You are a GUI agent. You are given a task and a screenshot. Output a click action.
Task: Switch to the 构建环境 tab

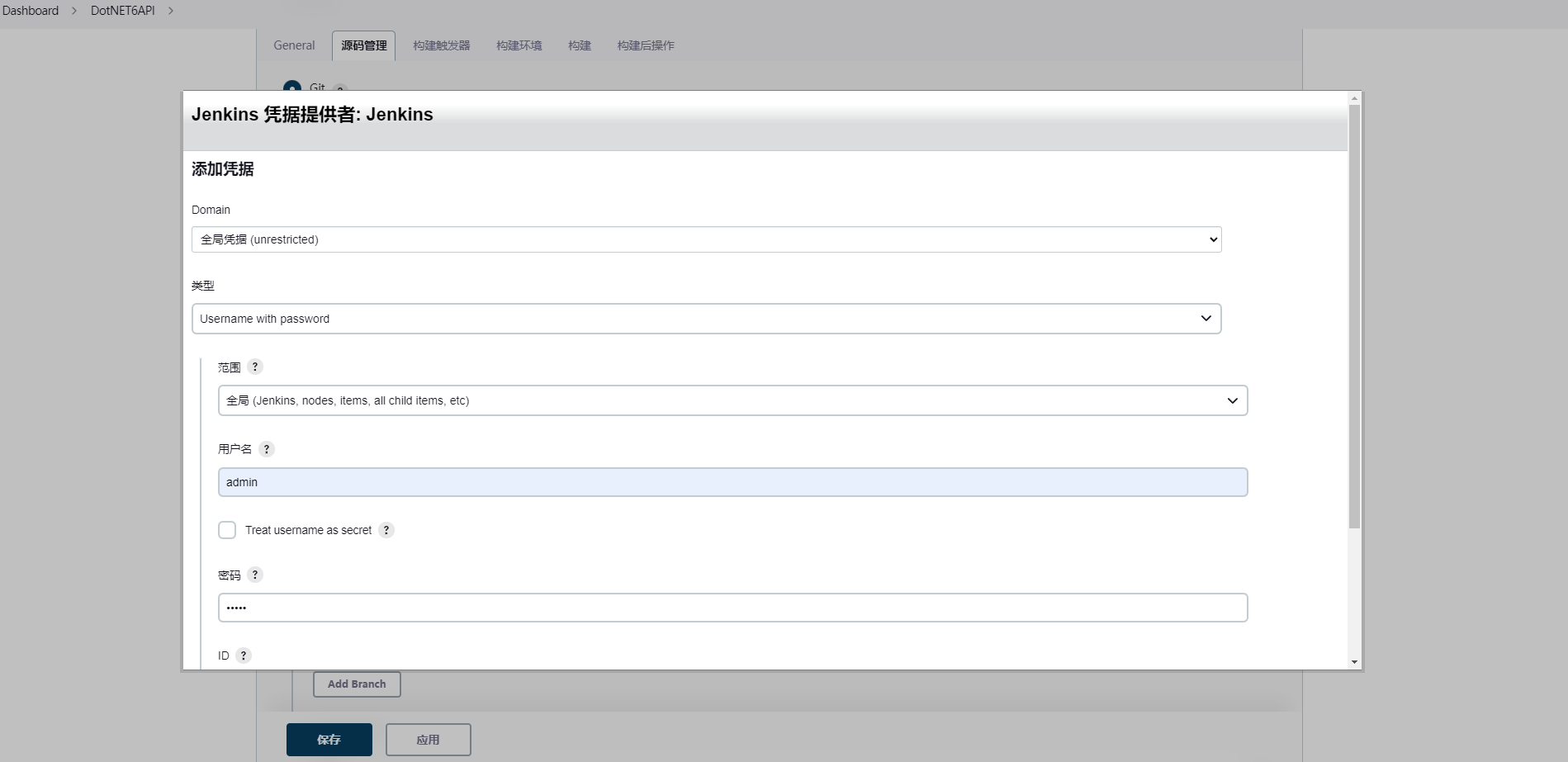[519, 45]
